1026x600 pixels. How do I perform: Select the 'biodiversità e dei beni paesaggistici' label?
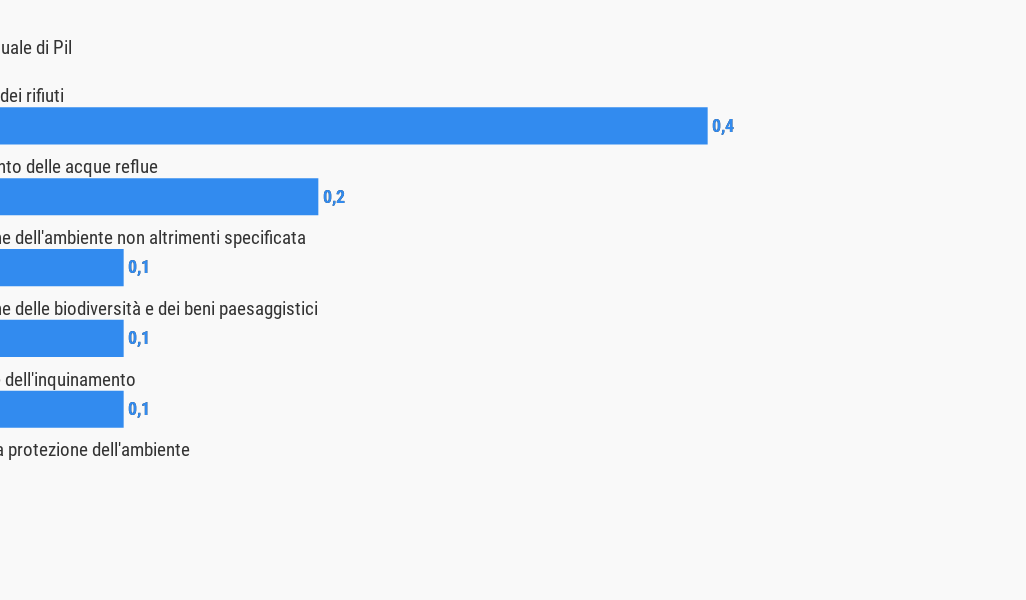point(158,309)
